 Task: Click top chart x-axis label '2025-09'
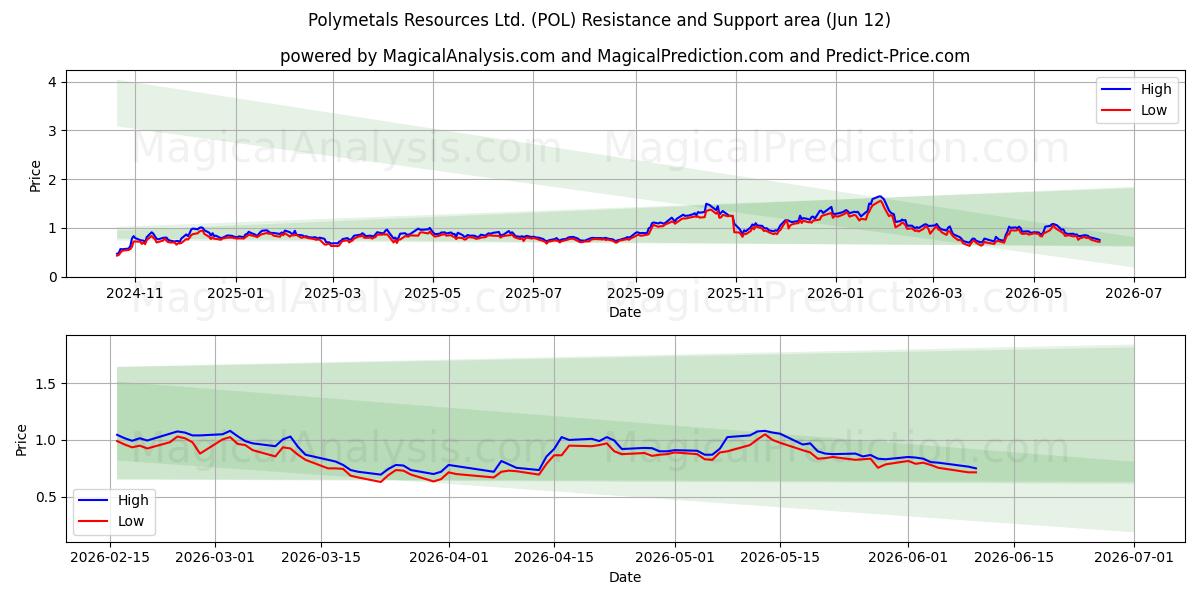point(636,294)
